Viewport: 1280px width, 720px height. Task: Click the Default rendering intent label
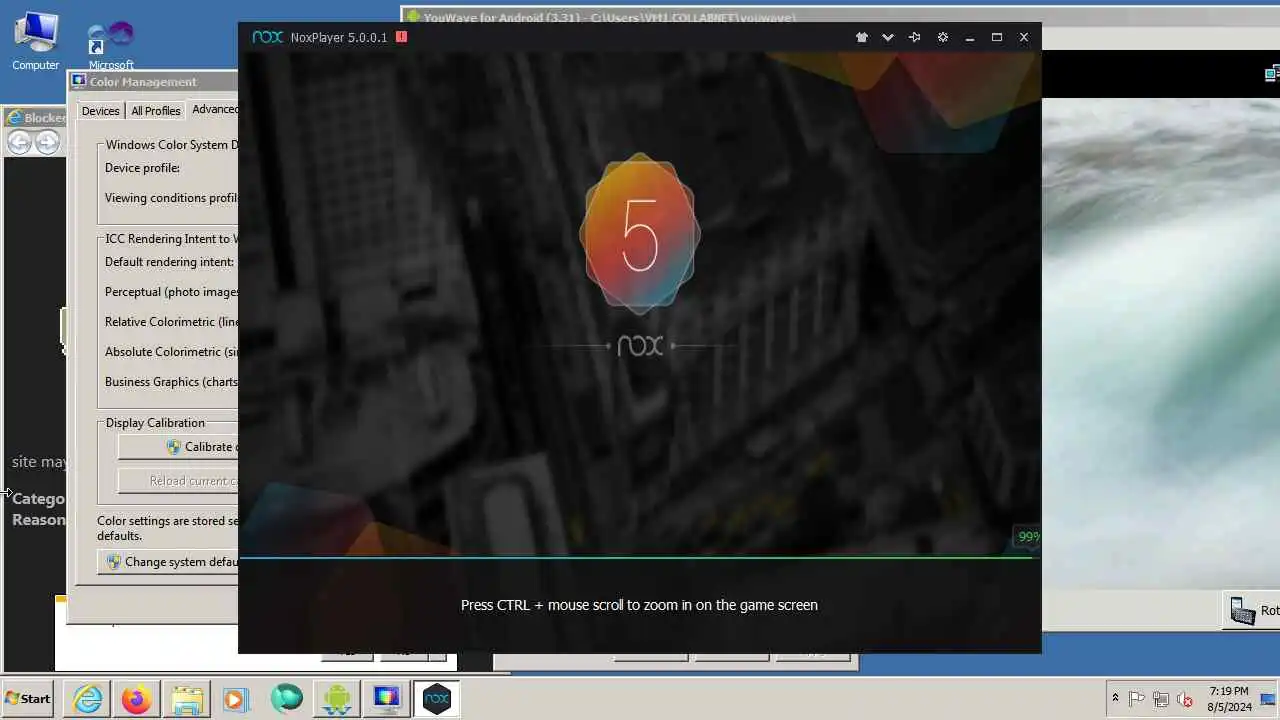coord(170,262)
